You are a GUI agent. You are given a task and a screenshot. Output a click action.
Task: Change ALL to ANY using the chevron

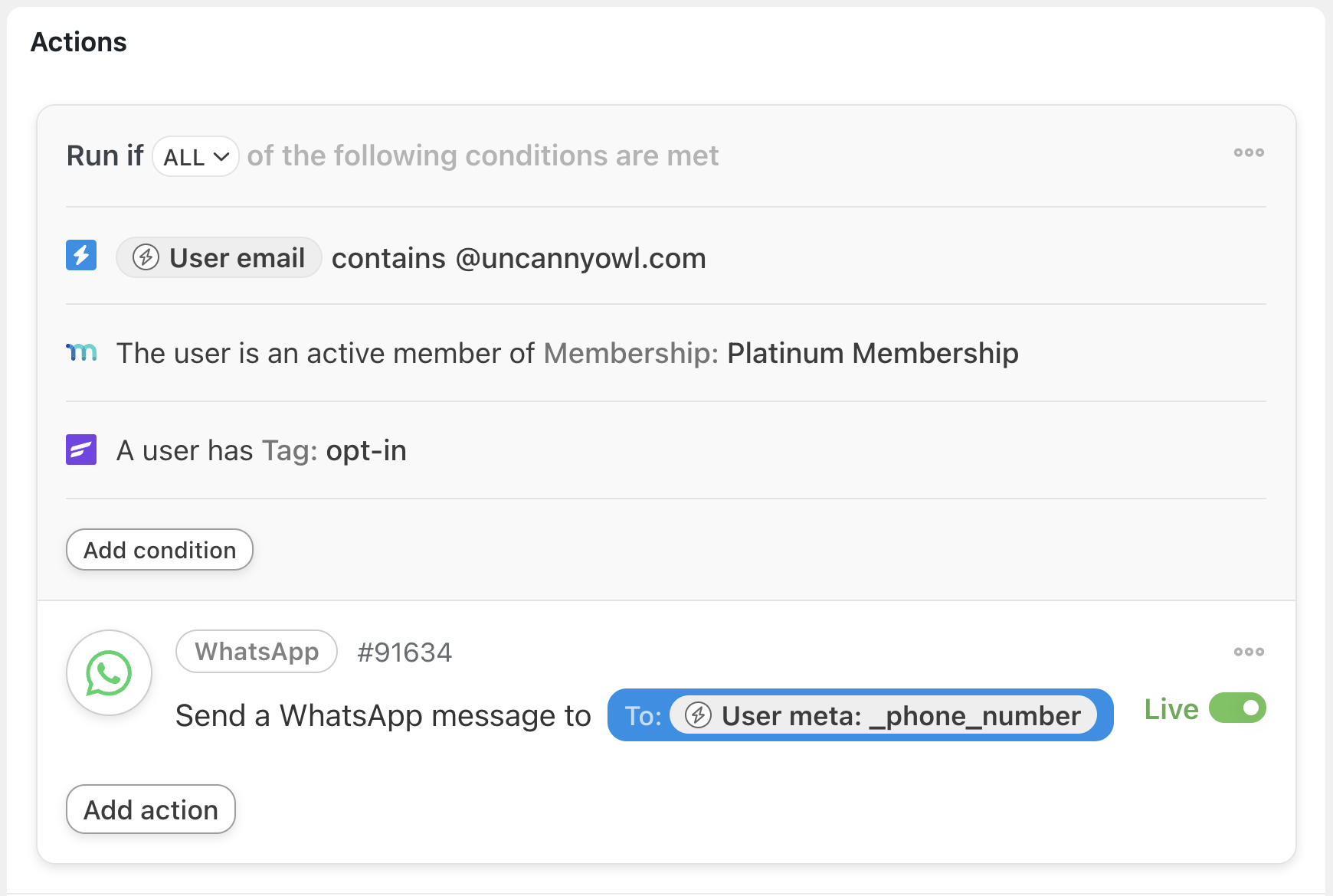click(x=221, y=155)
